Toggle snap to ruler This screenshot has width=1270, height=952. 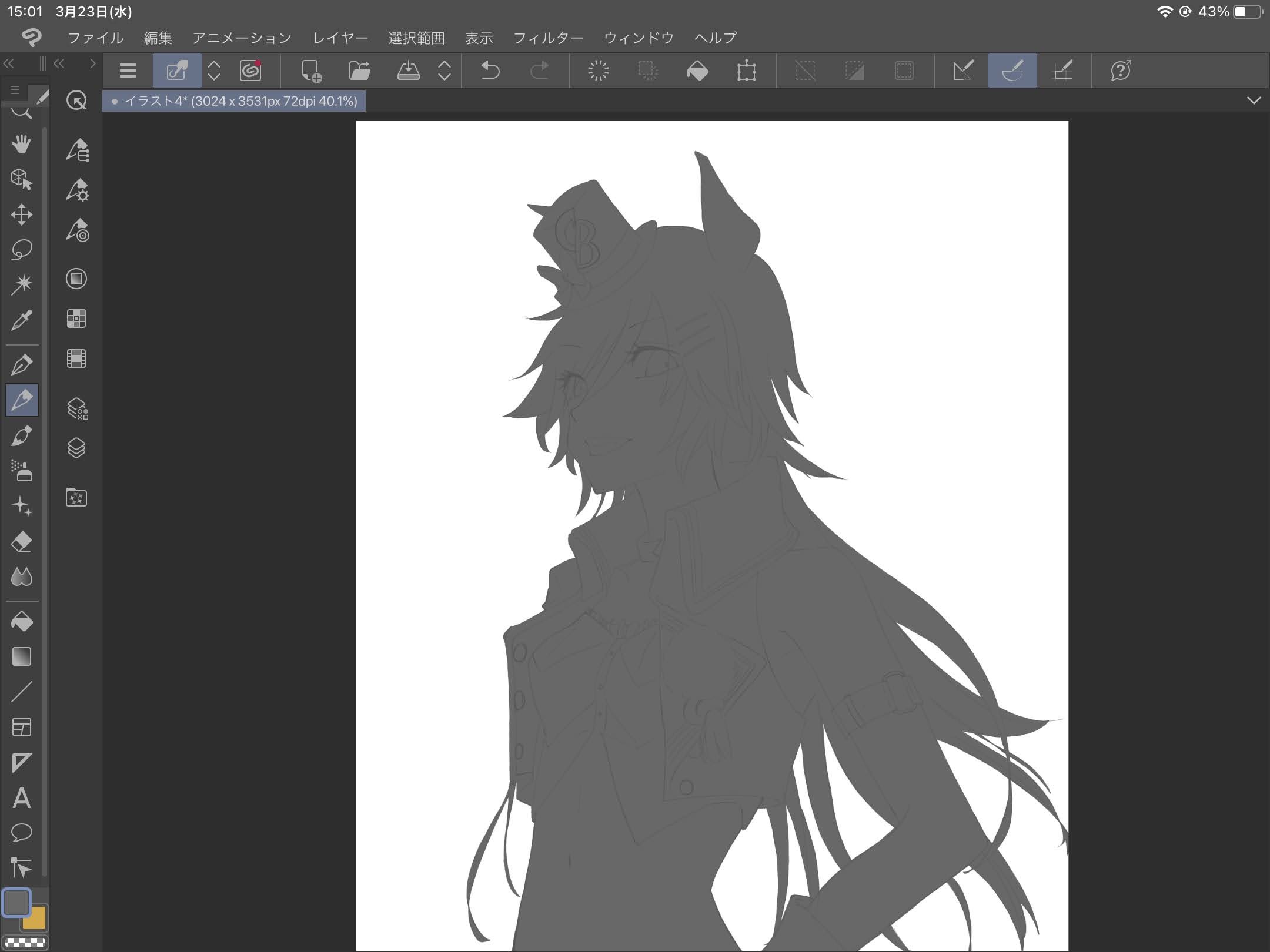click(x=962, y=71)
